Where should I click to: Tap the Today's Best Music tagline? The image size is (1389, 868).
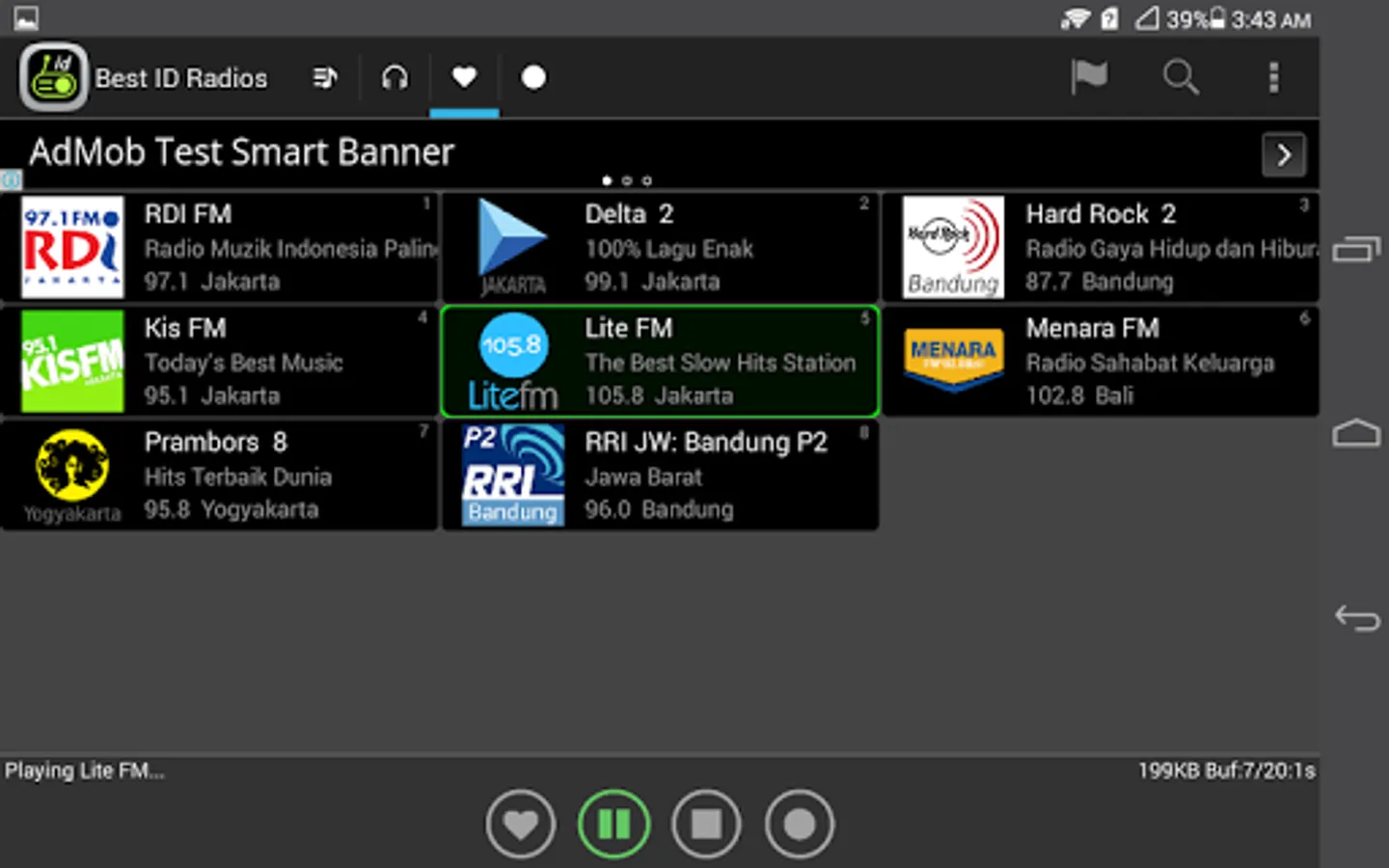(x=244, y=363)
